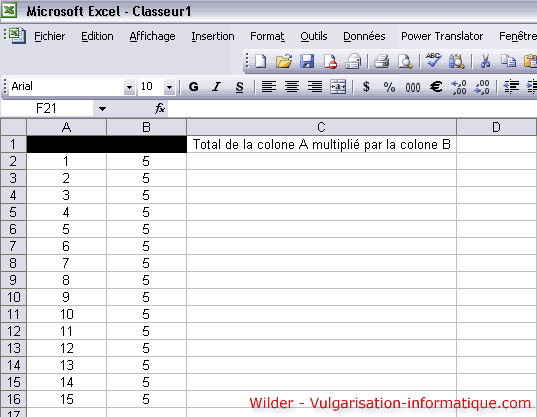The width and height of the screenshot is (537, 417).
Task: Open a file with the Open folder icon
Action: 284,62
